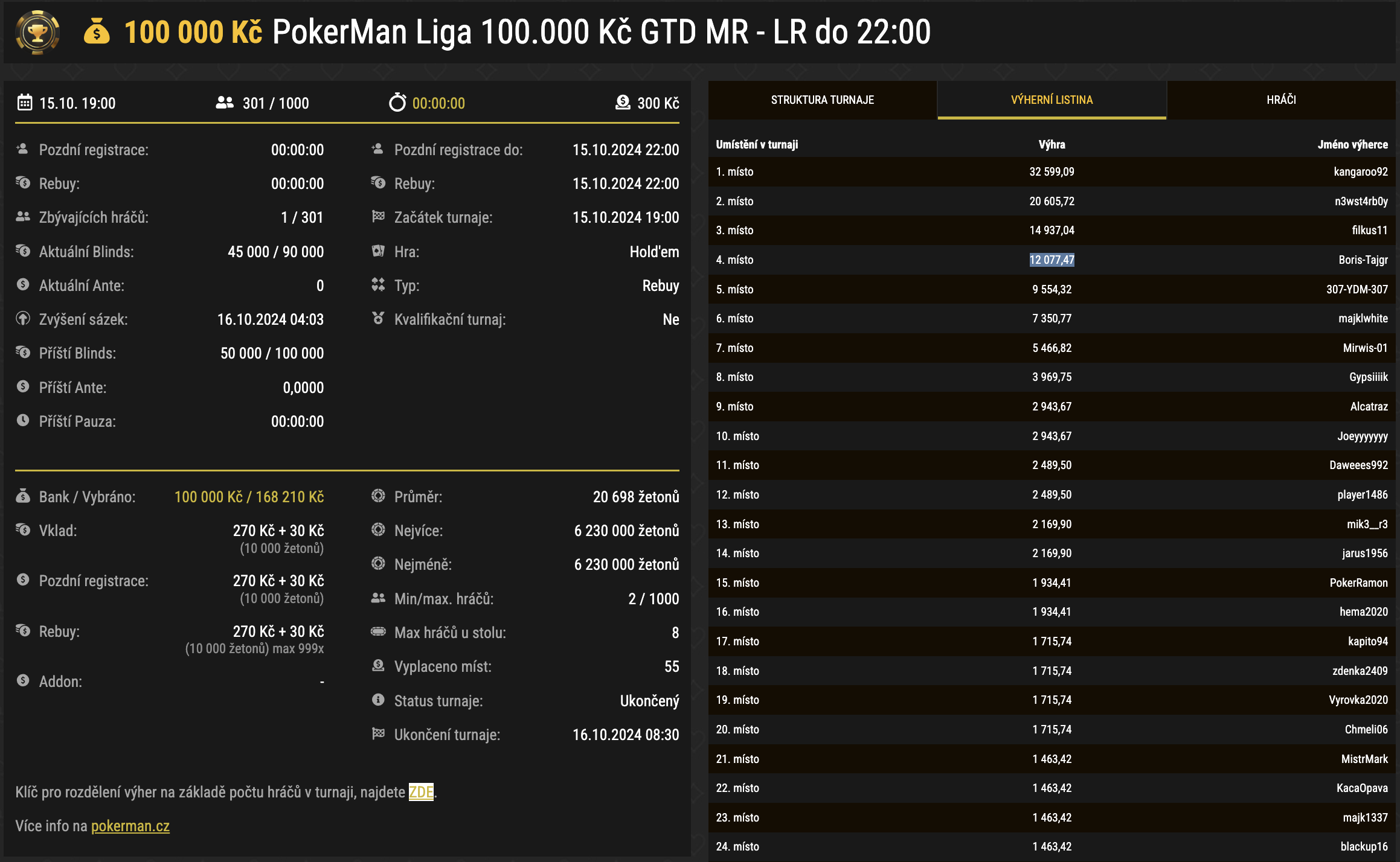
Task: Click the players icon beside Min/max. hráčů
Action: coord(378,598)
